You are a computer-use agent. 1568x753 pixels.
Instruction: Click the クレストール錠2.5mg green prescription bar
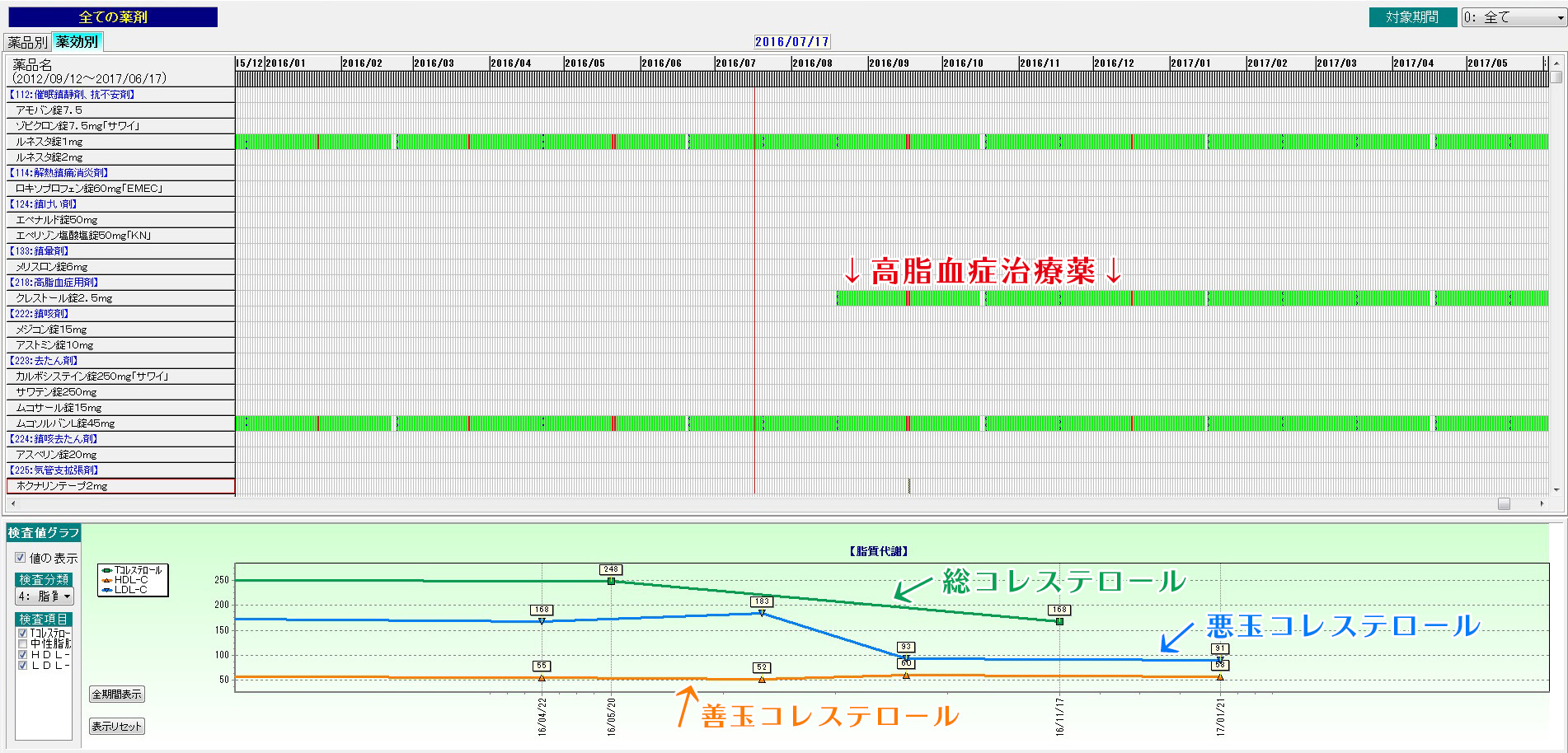pyautogui.click(x=1192, y=298)
